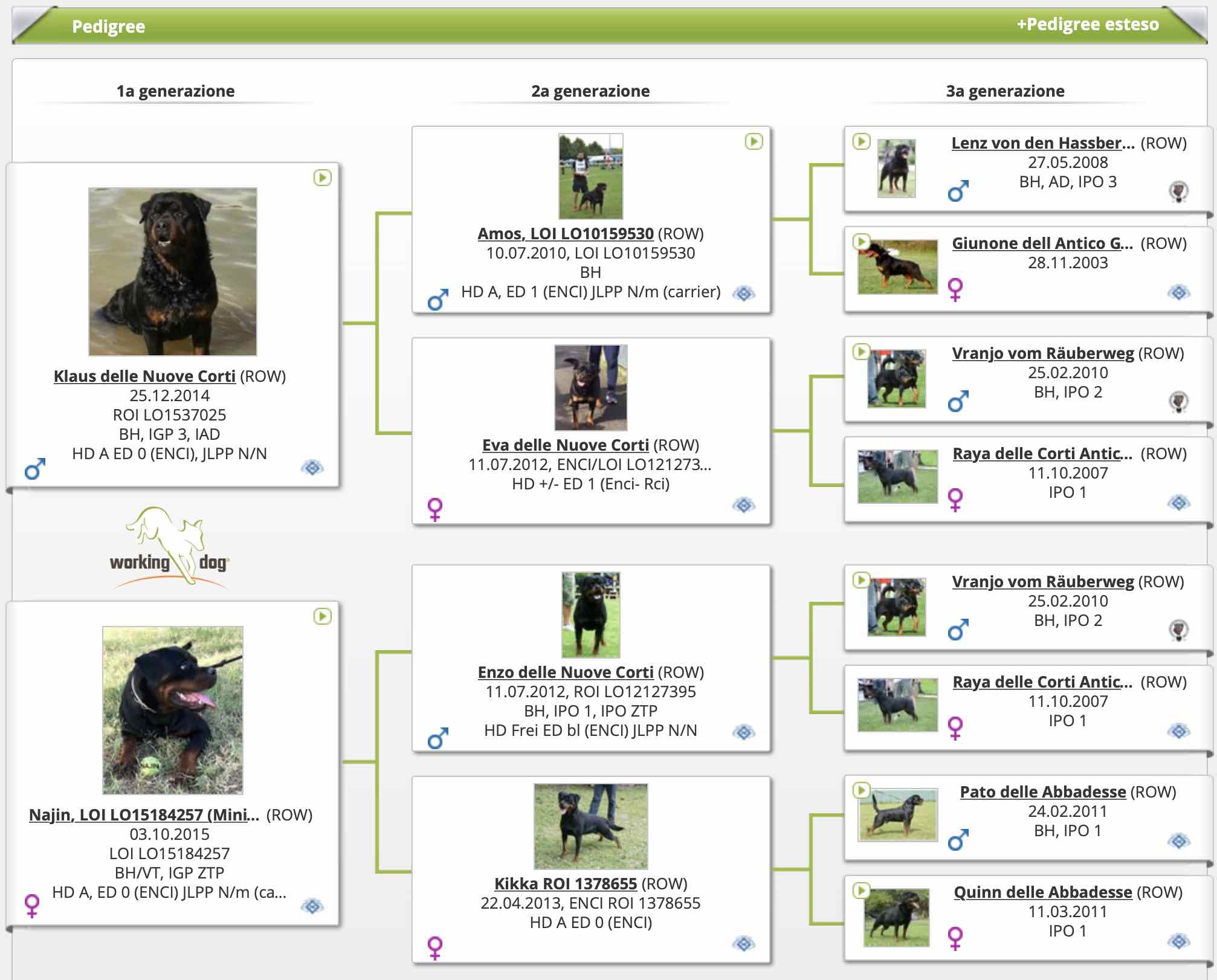Viewport: 1217px width, 980px height.
Task: Open Najin, LOI LO15184257 profile link
Action: click(144, 814)
